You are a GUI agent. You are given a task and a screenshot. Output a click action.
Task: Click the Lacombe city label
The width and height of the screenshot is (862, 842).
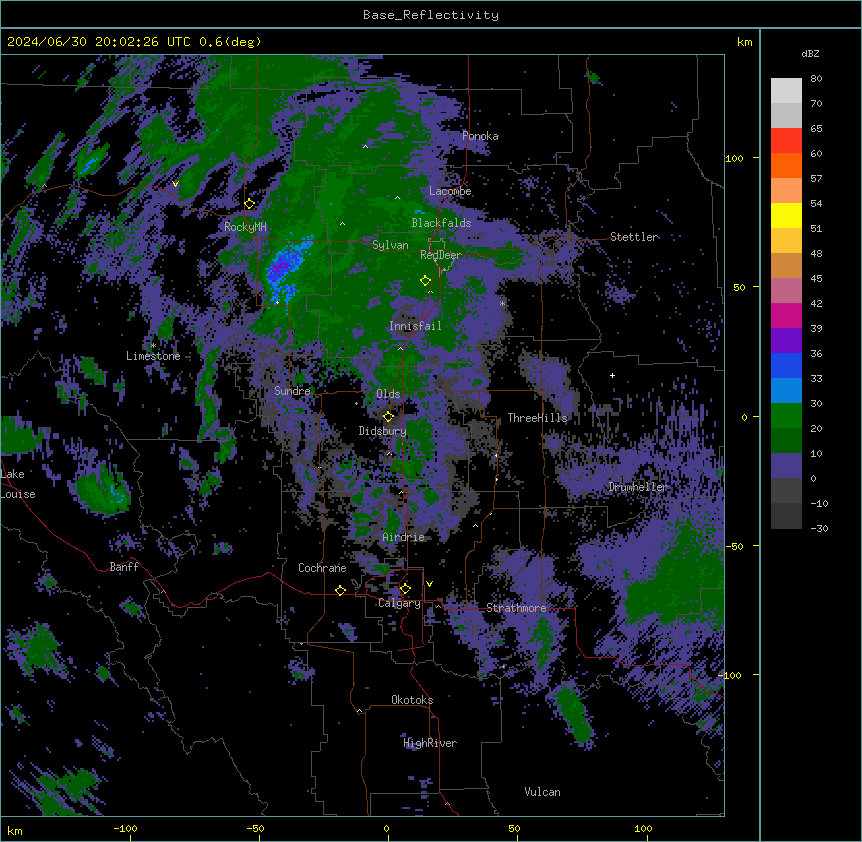[450, 191]
